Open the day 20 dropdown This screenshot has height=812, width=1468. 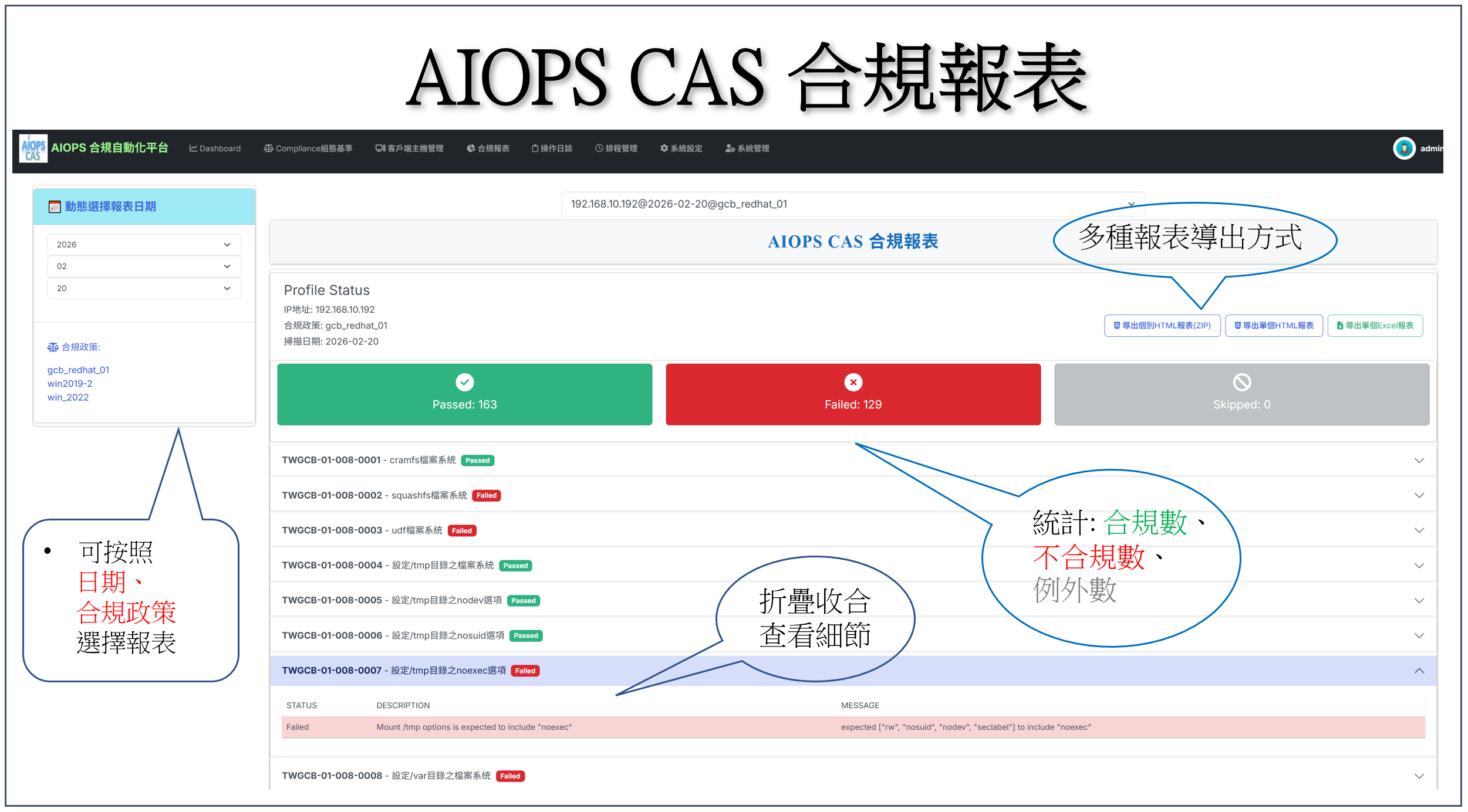click(144, 289)
